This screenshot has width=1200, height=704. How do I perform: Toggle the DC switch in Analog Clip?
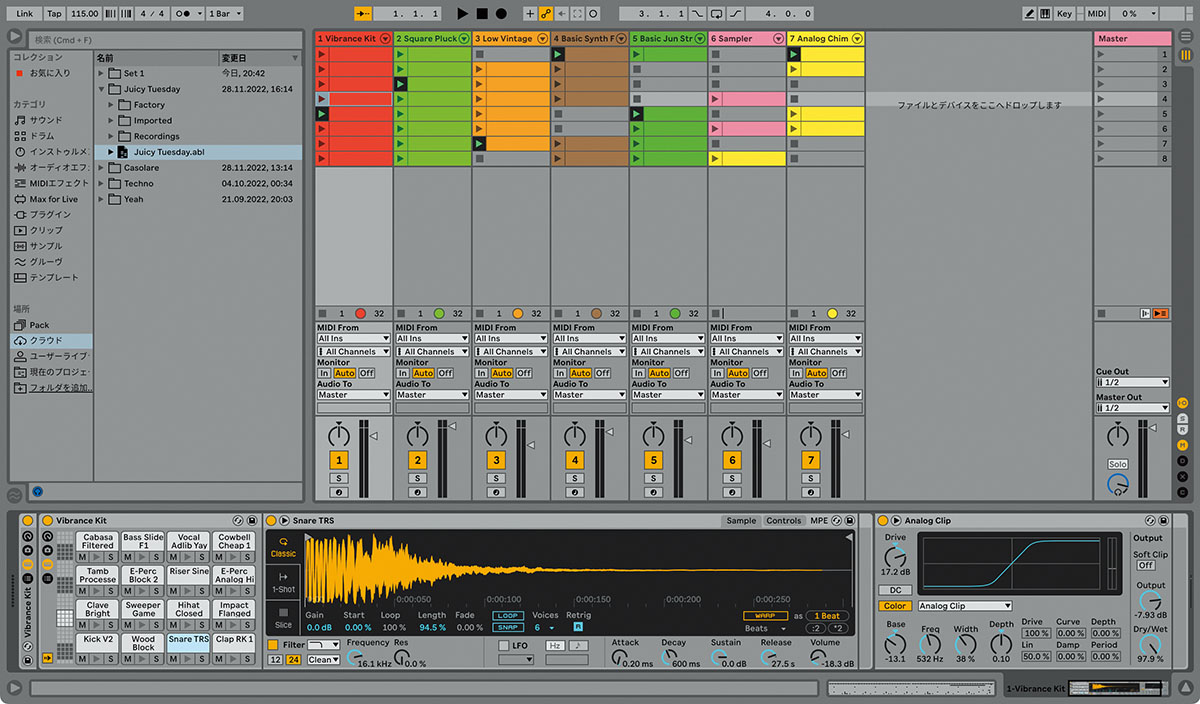click(x=895, y=590)
